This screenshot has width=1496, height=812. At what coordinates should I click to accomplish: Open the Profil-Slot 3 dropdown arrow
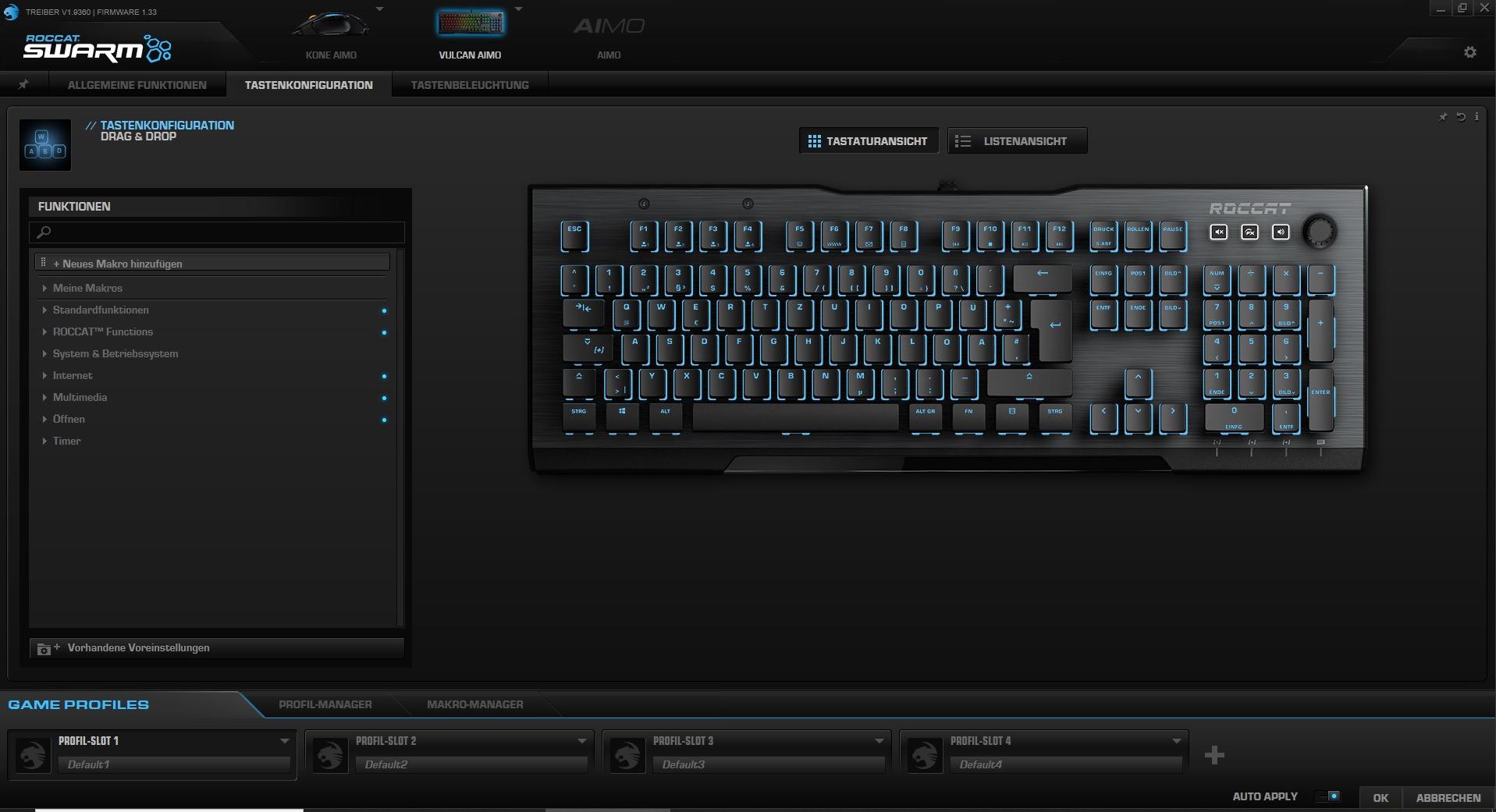(879, 741)
